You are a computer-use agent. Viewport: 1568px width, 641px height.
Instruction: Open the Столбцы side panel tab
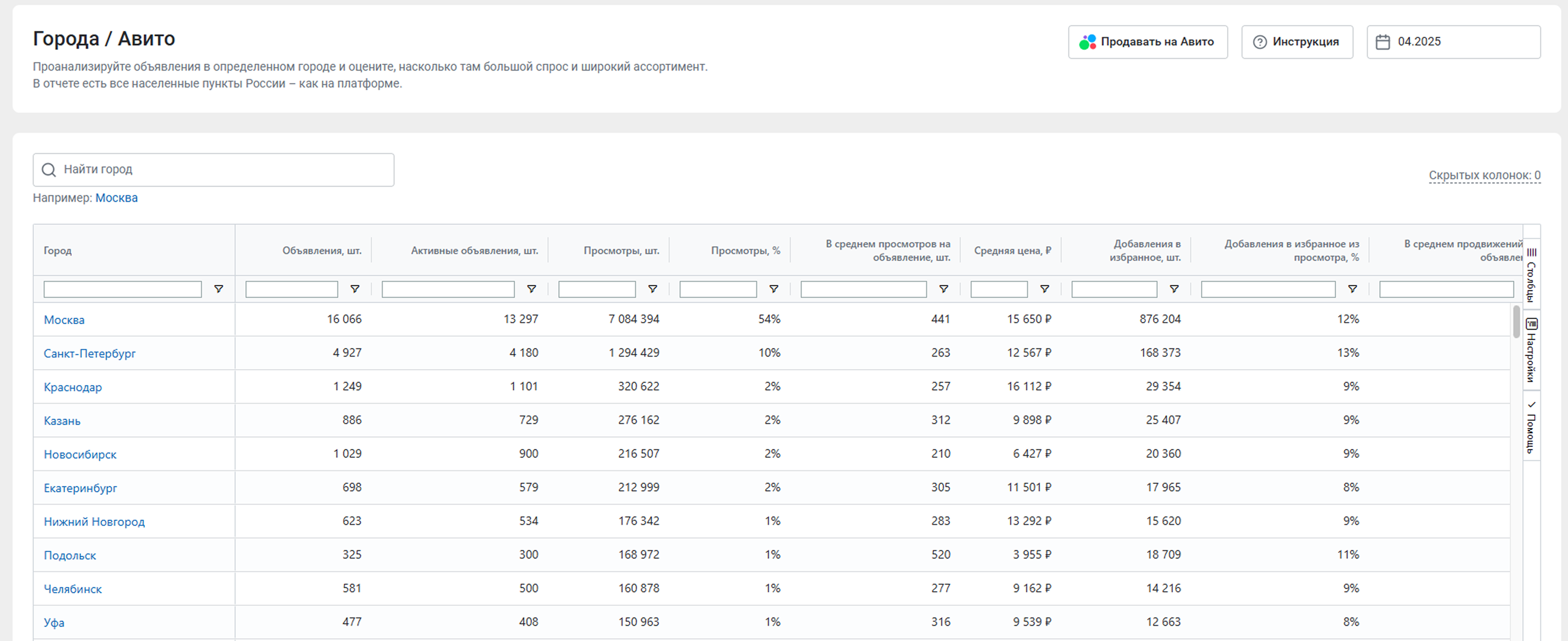[x=1531, y=274]
